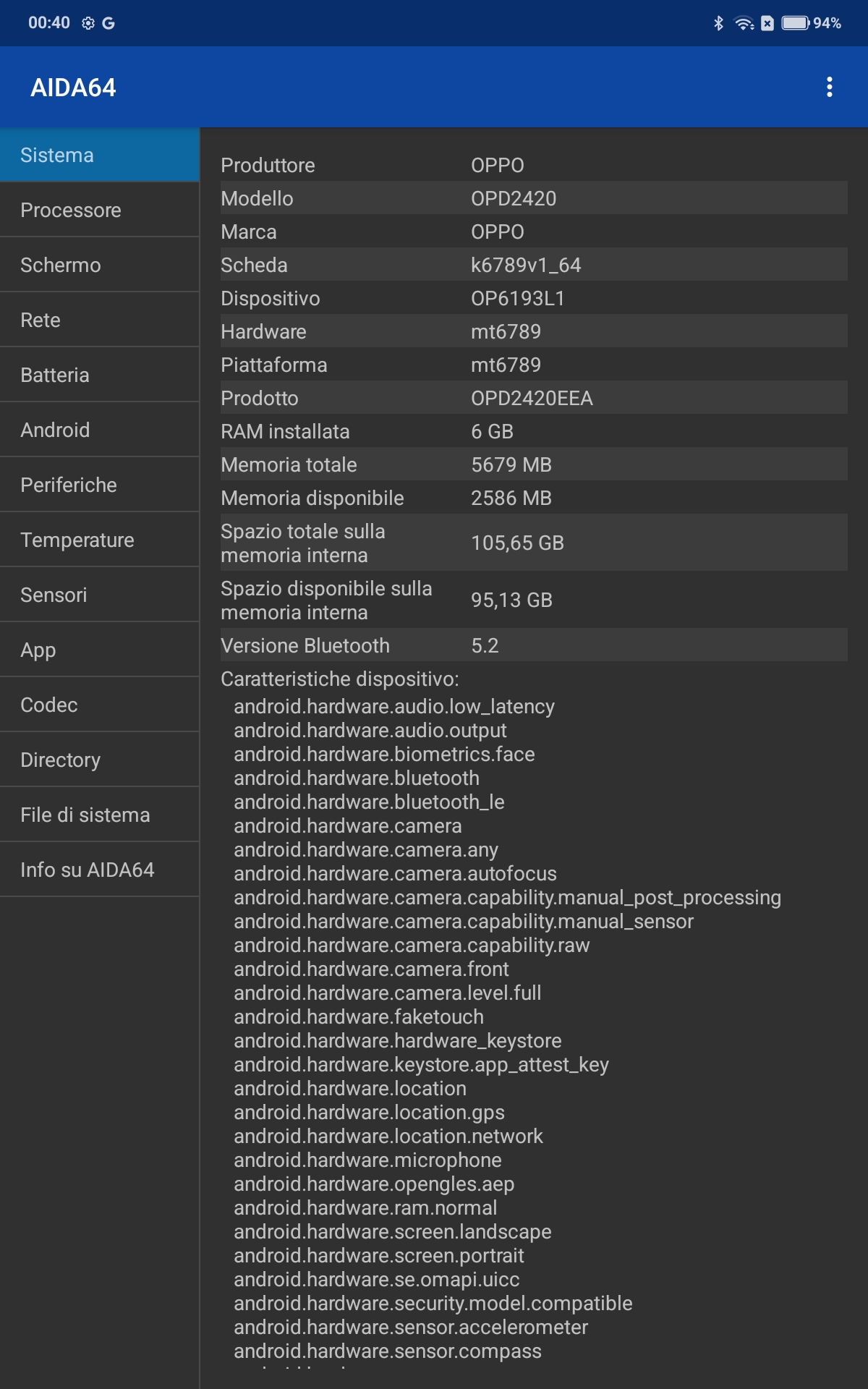868x1389 pixels.
Task: Tap the settings gear status icon
Action: 88,23
